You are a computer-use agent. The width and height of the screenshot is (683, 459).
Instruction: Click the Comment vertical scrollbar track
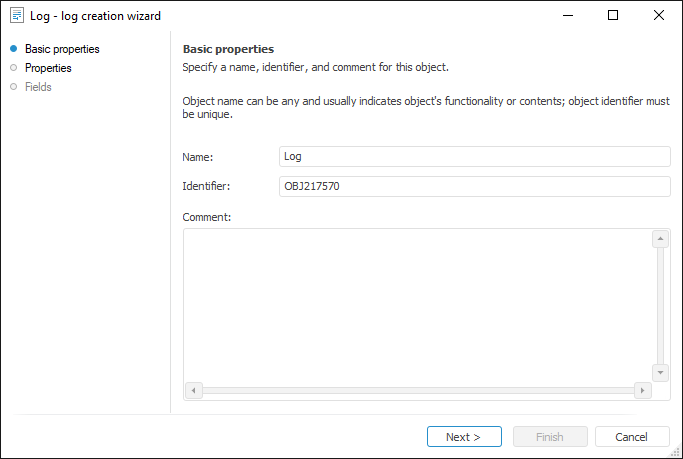(660, 305)
